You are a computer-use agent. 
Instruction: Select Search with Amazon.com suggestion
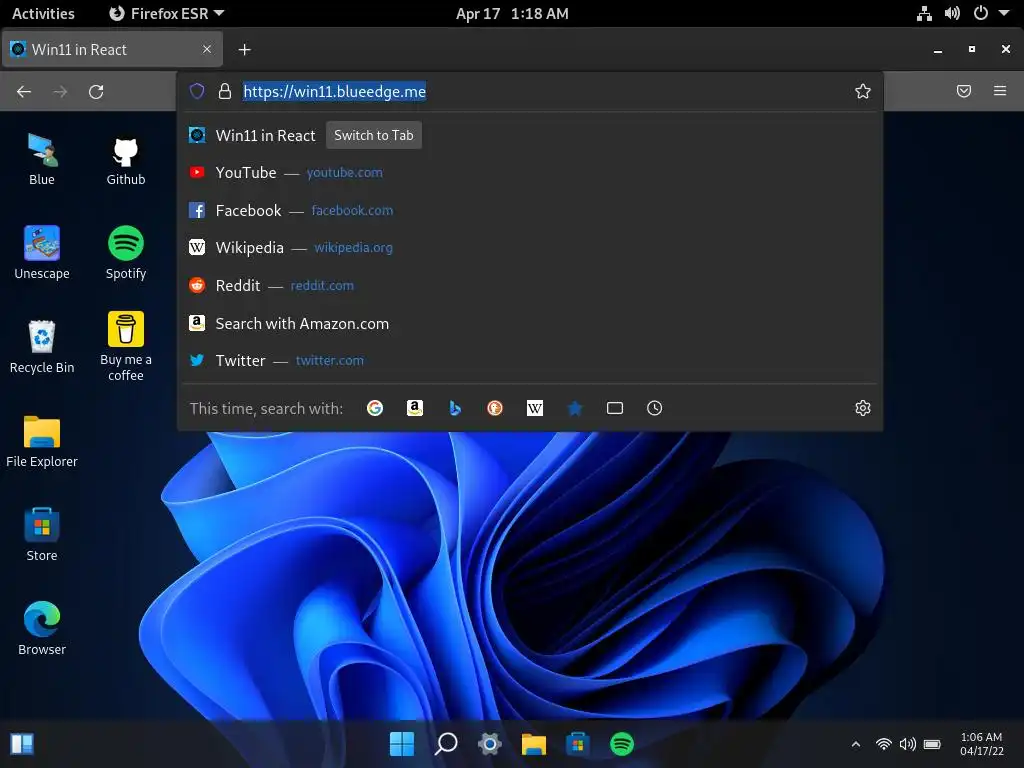(530, 323)
